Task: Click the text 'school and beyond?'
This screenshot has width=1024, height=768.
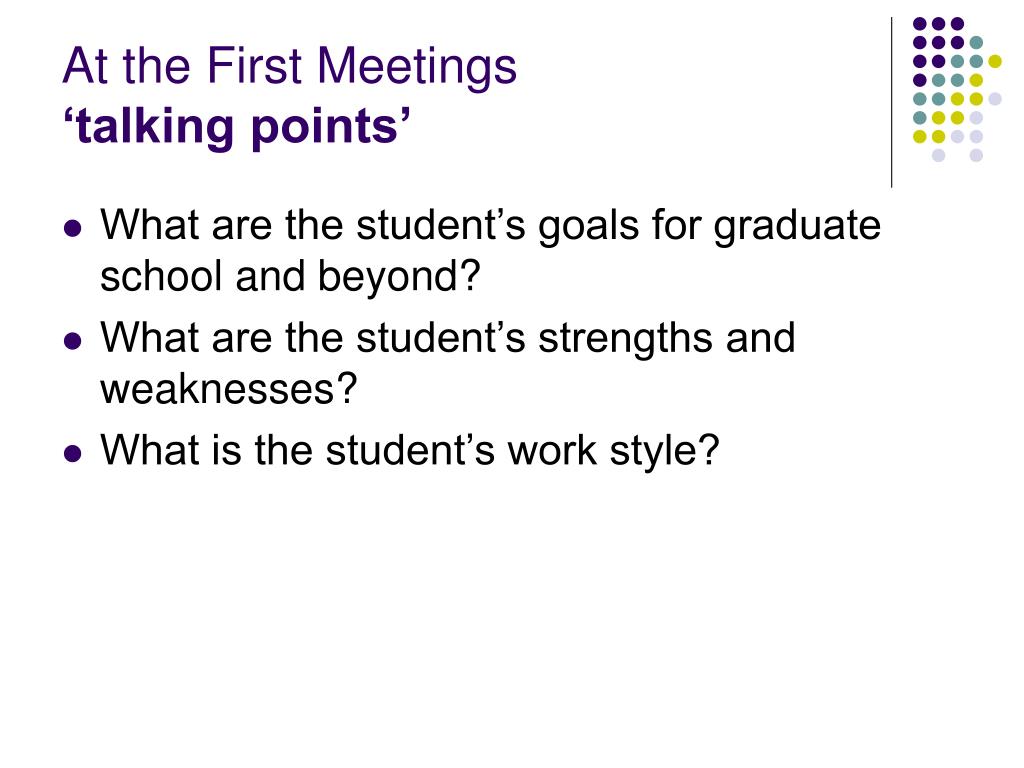Action: click(x=290, y=276)
